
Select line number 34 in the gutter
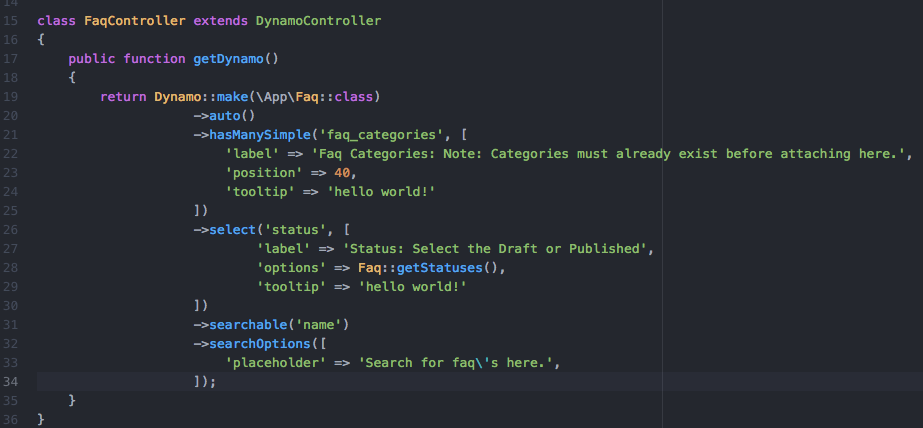[x=11, y=381]
